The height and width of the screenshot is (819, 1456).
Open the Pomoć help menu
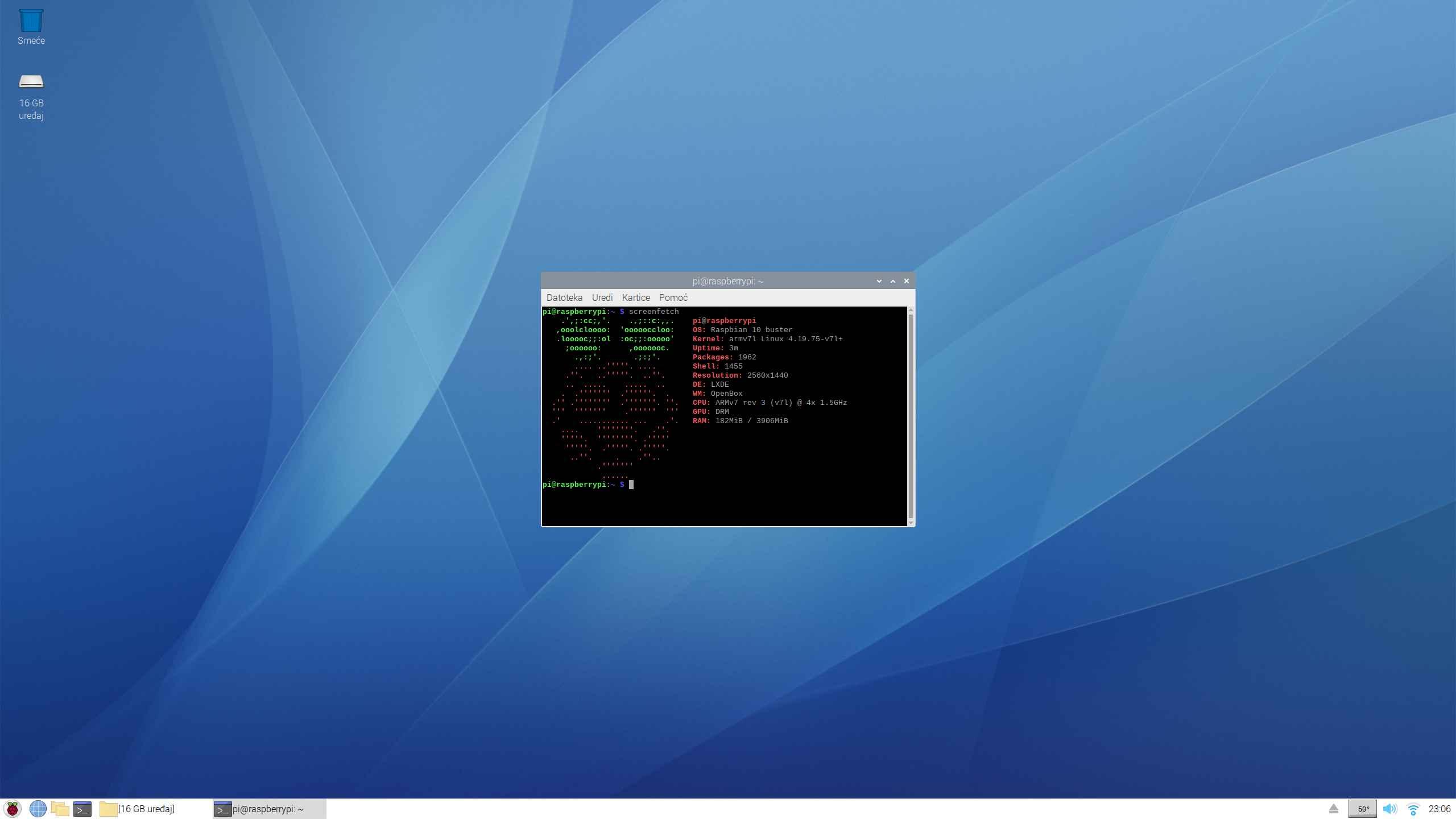[673, 297]
